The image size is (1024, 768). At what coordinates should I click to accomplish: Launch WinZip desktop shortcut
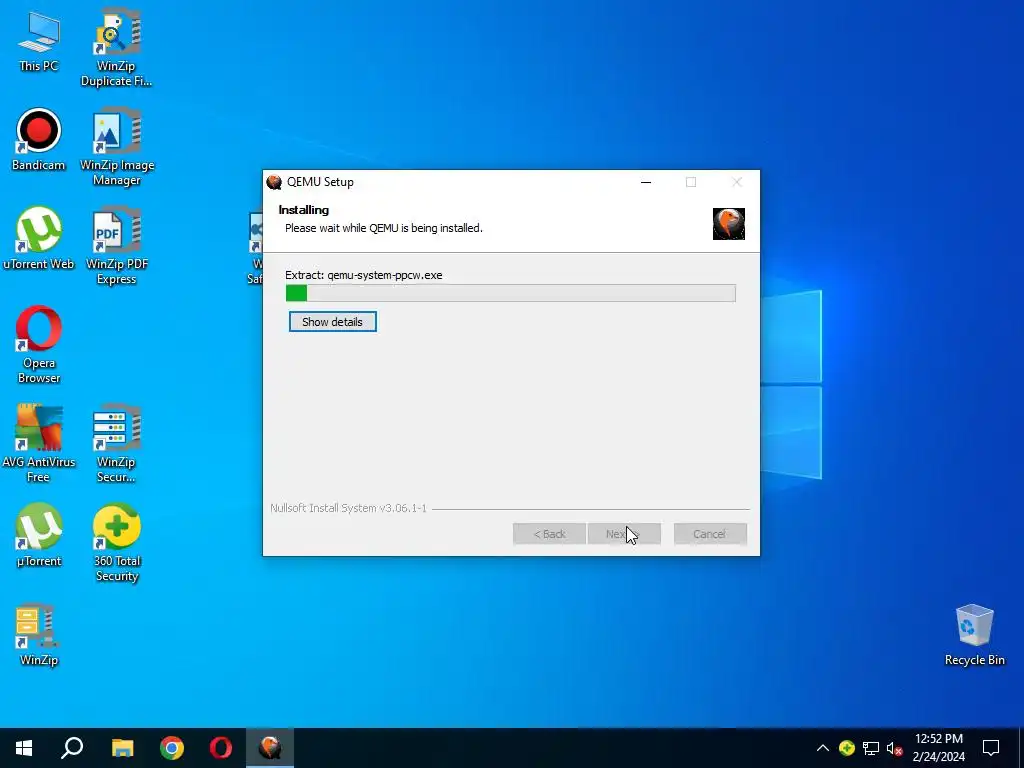[x=39, y=633]
